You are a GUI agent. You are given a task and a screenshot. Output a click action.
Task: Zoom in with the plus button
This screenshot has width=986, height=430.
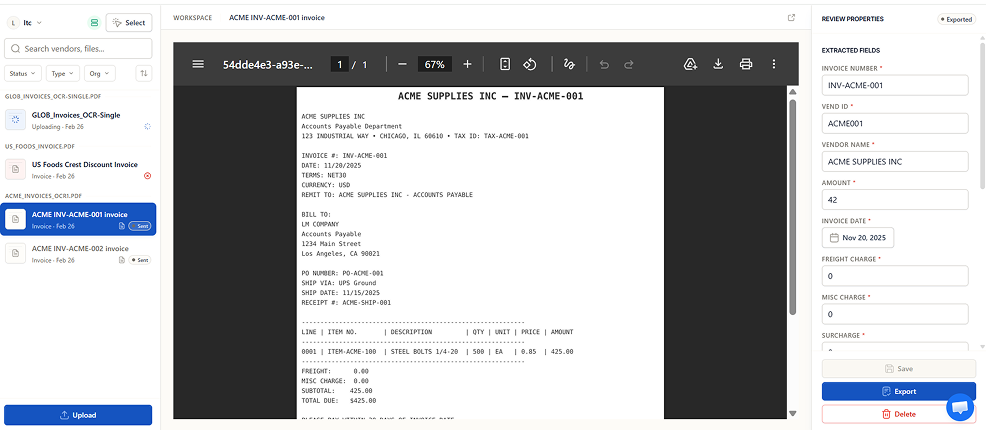(467, 64)
